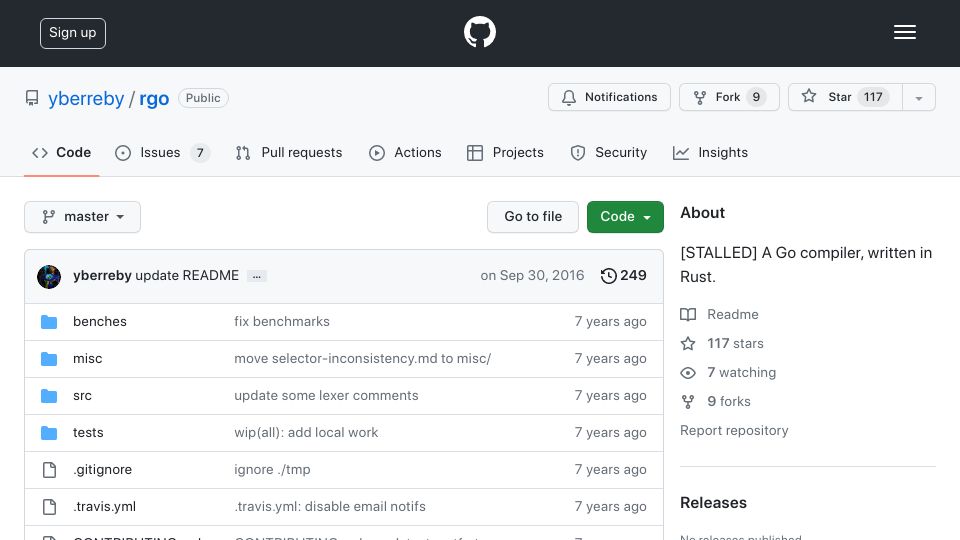
Task: Click the repository book icon
Action: coord(32,98)
